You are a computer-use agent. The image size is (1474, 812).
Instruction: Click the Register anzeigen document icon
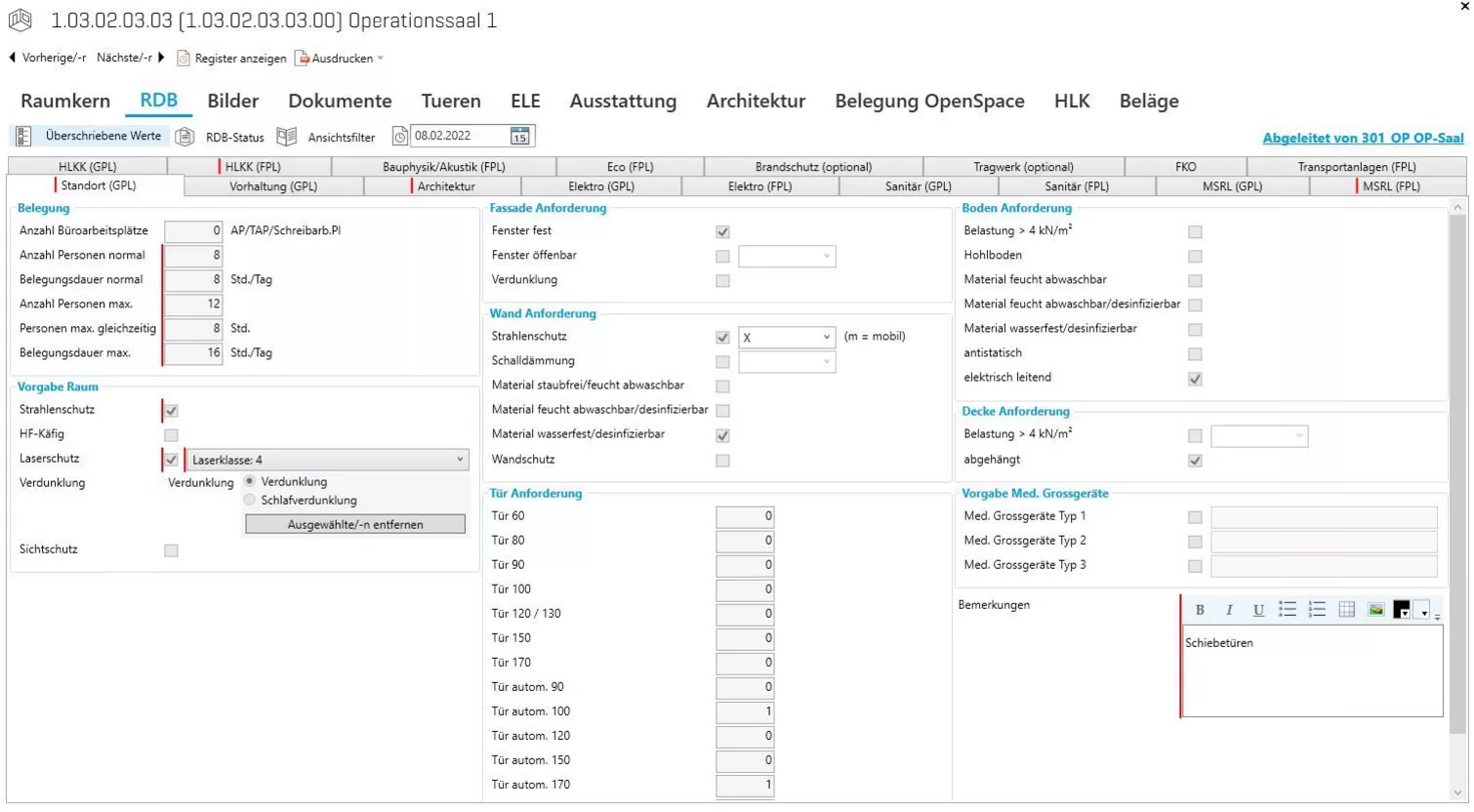pos(183,59)
